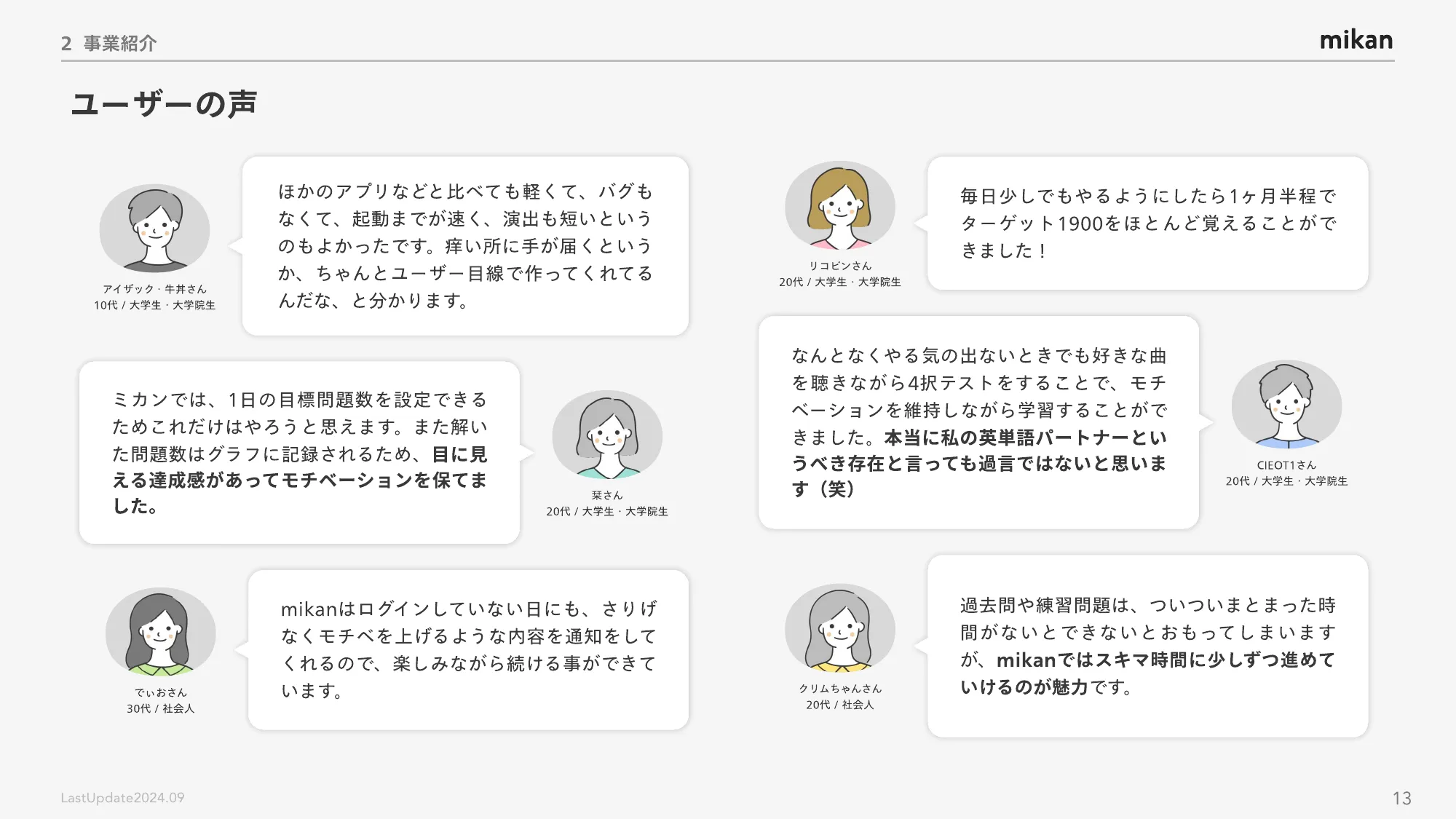The width and height of the screenshot is (1456, 819).
Task: Click the bold text mikanではスキマ時間に少しずつ
Action: 1147,673
